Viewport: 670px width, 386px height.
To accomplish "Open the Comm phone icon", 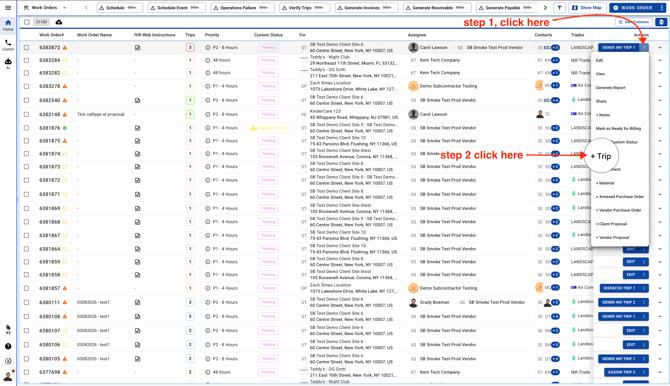I will click(x=8, y=45).
